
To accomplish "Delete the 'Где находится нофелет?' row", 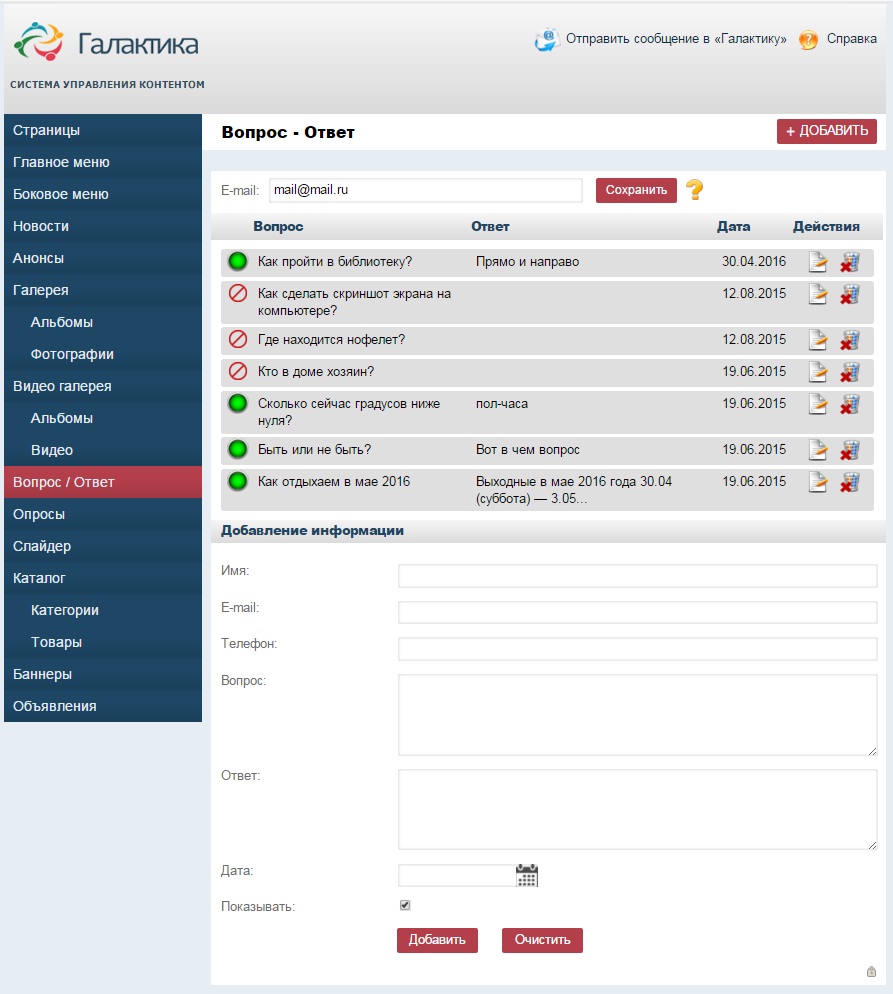I will point(850,340).
